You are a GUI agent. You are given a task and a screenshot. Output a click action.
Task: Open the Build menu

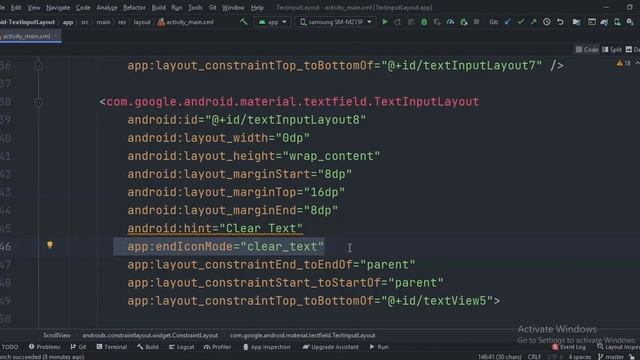[x=158, y=7]
